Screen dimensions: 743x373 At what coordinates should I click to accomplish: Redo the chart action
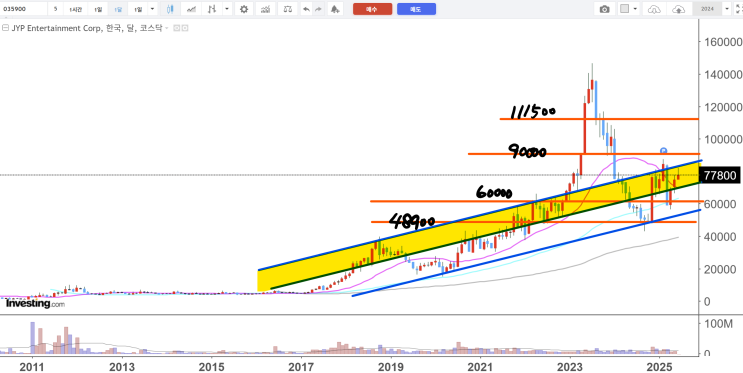(x=318, y=9)
